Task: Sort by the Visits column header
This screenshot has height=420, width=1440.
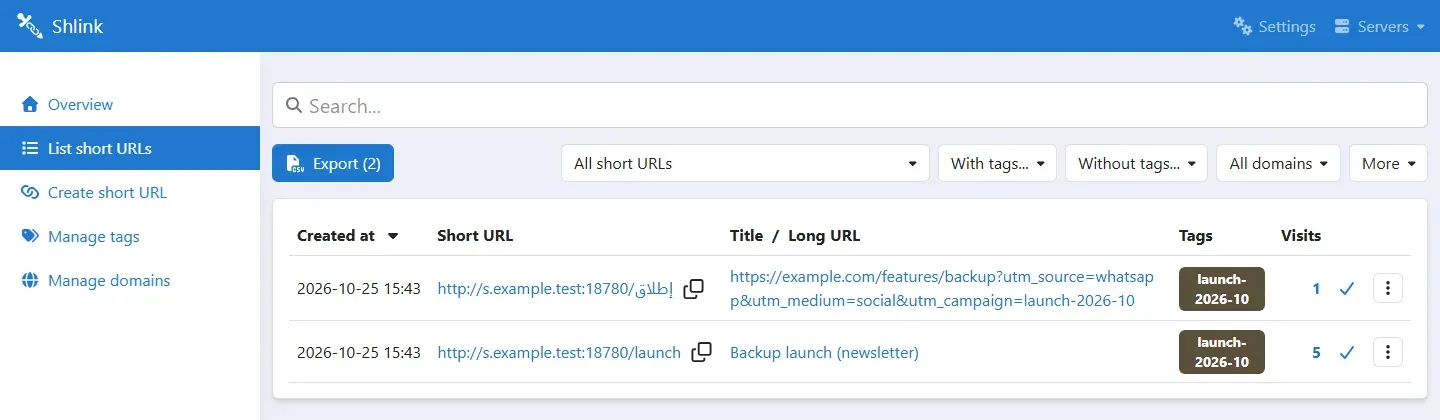Action: pyautogui.click(x=1301, y=236)
